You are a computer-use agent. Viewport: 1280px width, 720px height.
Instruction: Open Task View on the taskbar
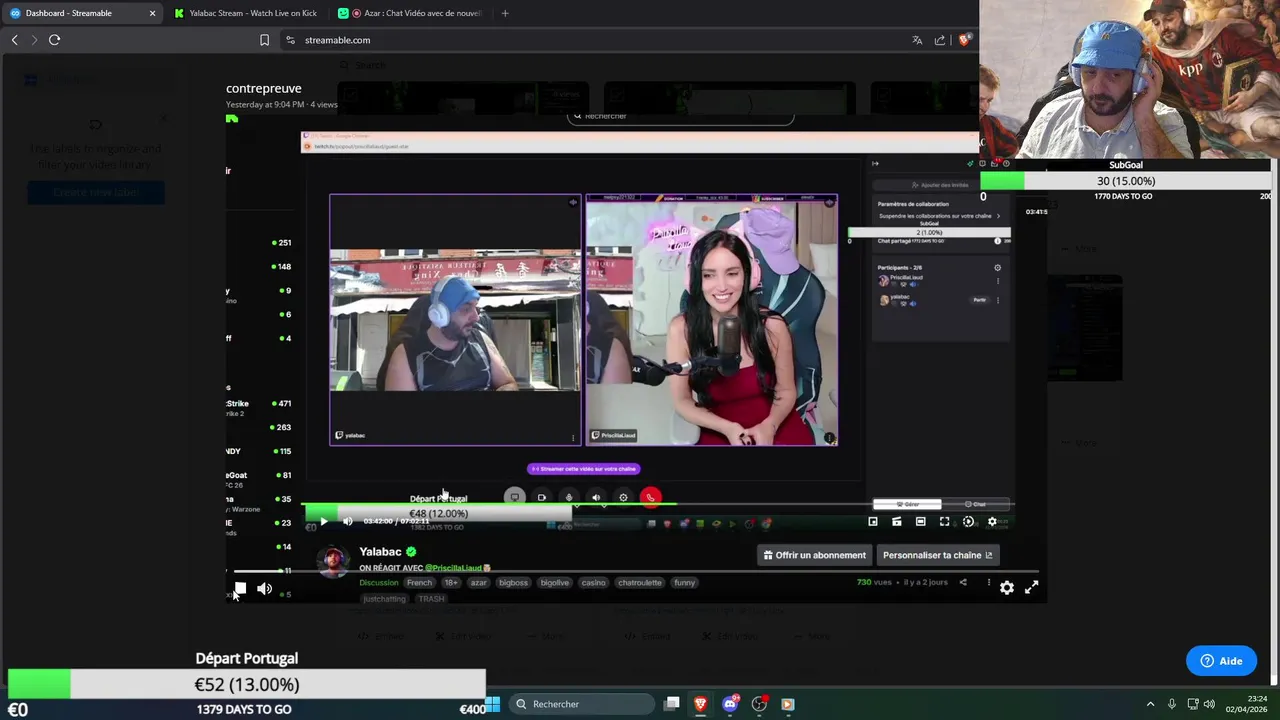(x=672, y=704)
